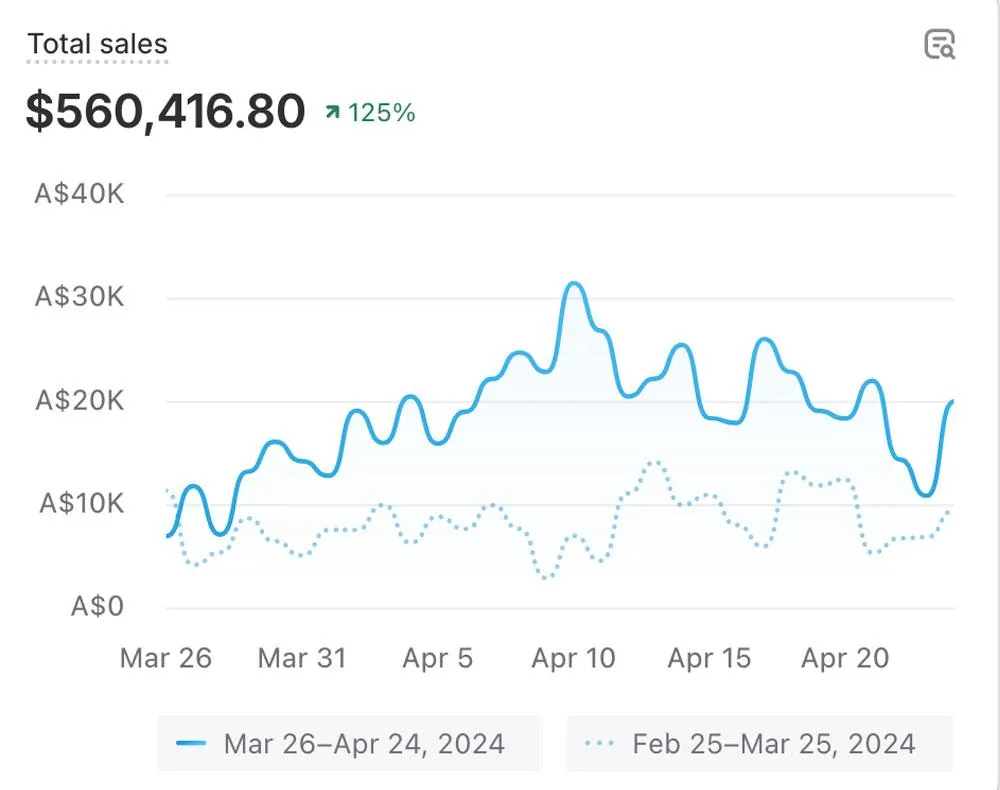Click the dotted line legend marker
The image size is (1000, 790).
click(x=599, y=744)
